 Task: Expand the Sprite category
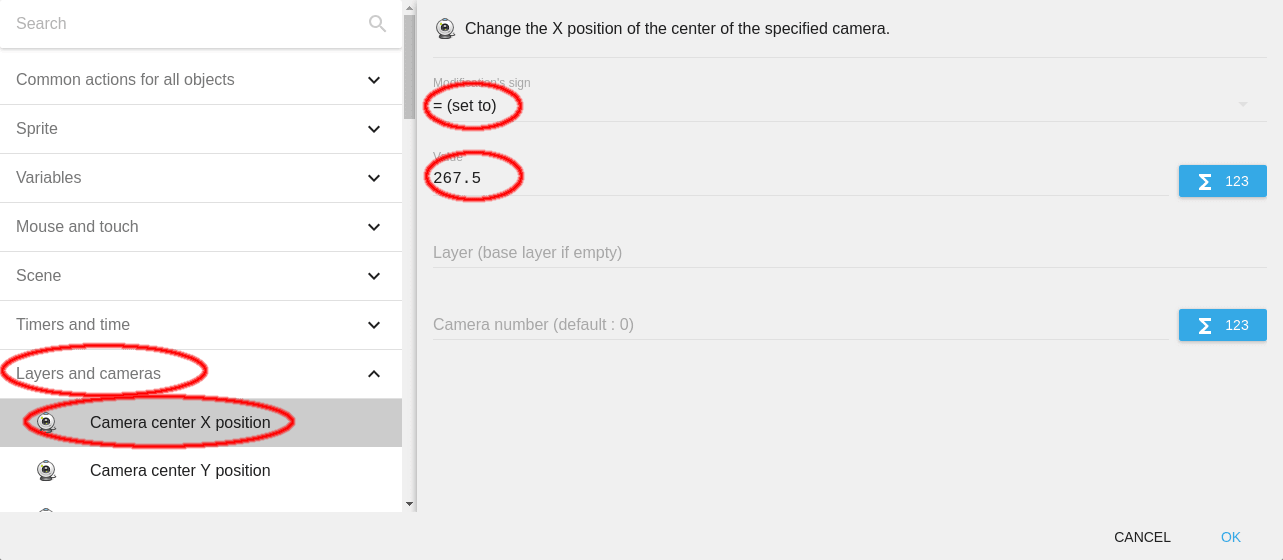tap(374, 129)
